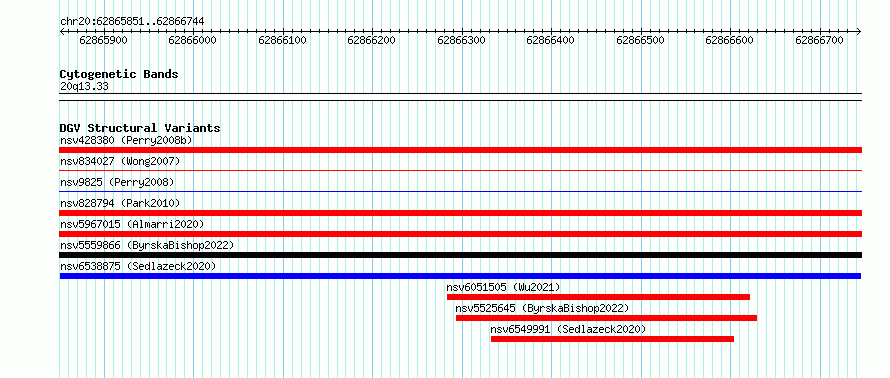Click the blue bar of nsv6538875
Image resolution: width=890 pixels, height=378 pixels.
click(x=460, y=276)
